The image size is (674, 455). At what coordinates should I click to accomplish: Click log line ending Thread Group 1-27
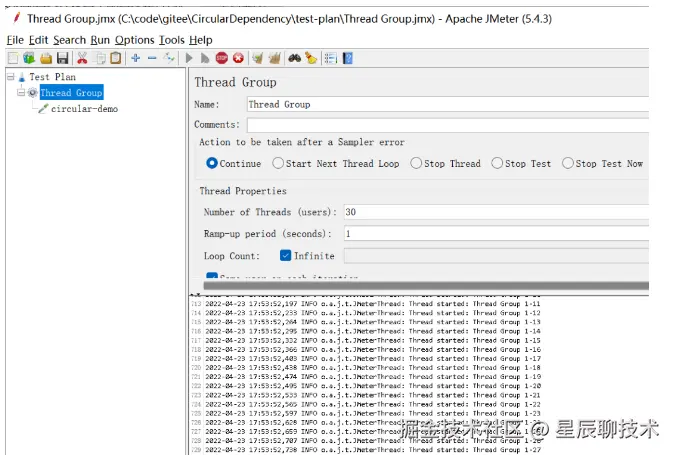373,450
